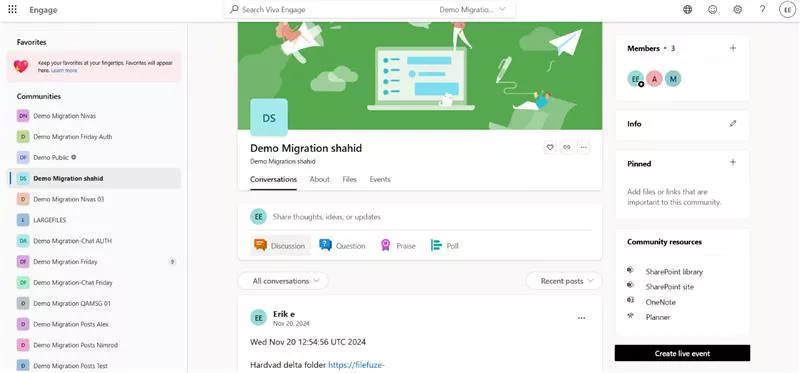This screenshot has width=800, height=373.
Task: Copy community link with the chain icon
Action: (567, 147)
